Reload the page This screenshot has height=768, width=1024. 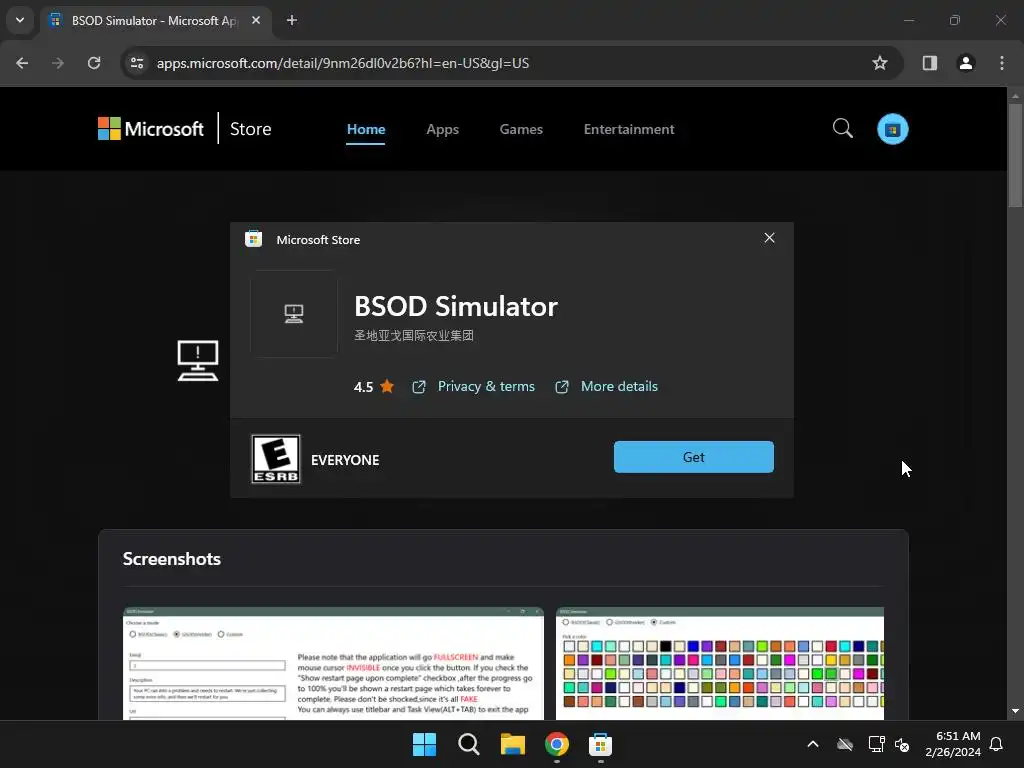coord(94,63)
